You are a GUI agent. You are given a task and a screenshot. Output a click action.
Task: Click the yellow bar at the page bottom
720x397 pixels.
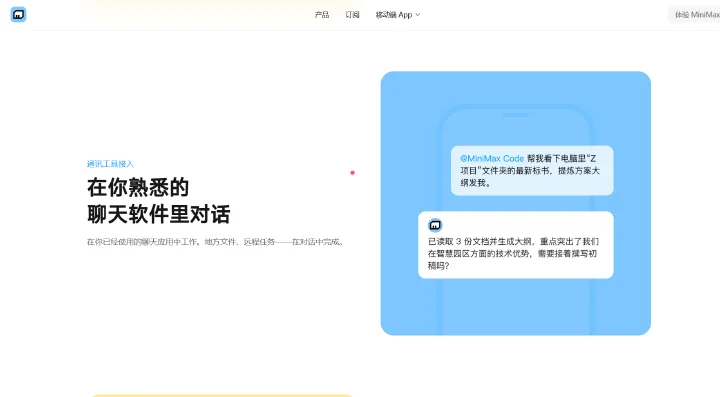point(222,395)
